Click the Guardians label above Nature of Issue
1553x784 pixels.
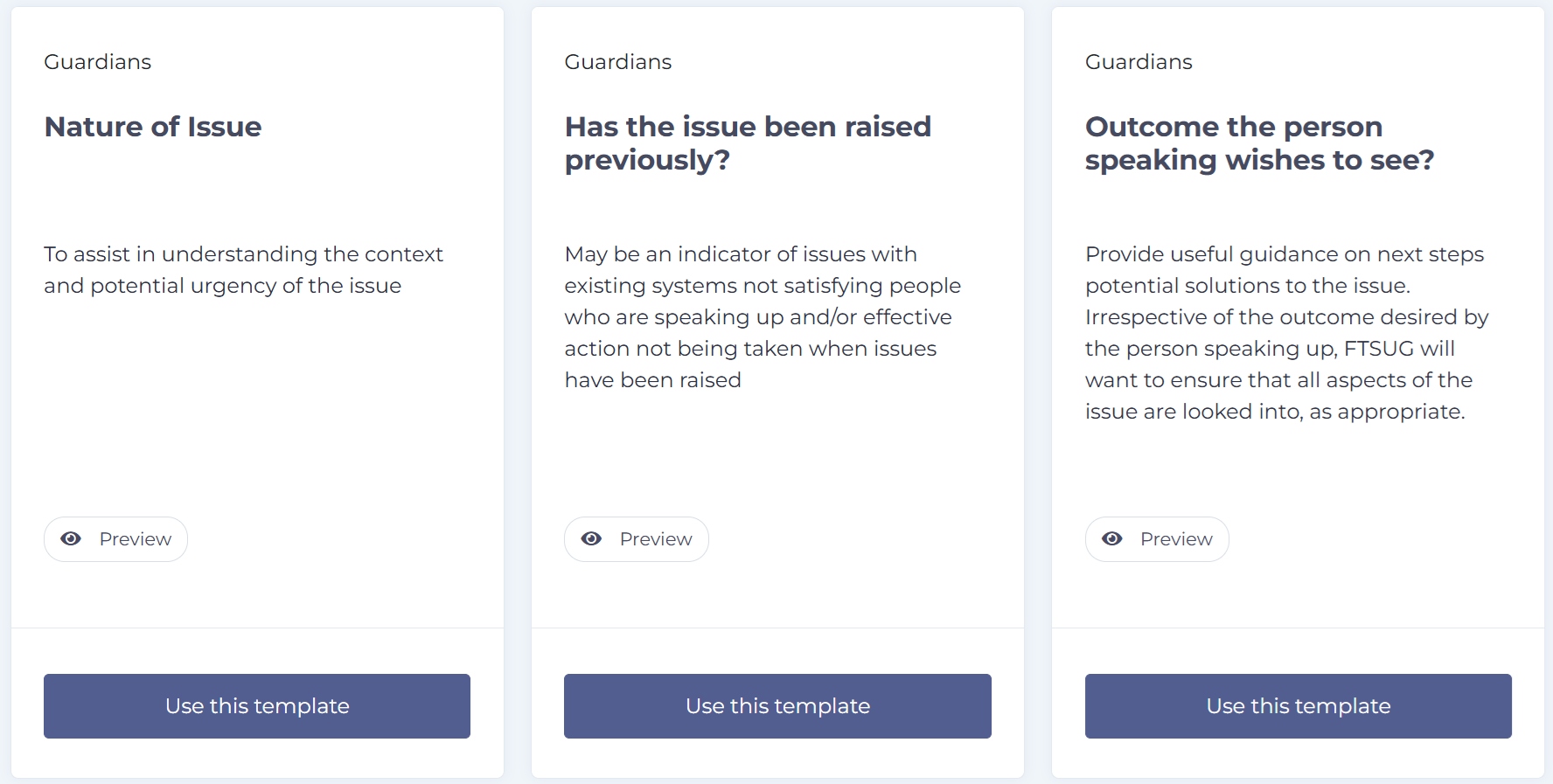coord(98,62)
